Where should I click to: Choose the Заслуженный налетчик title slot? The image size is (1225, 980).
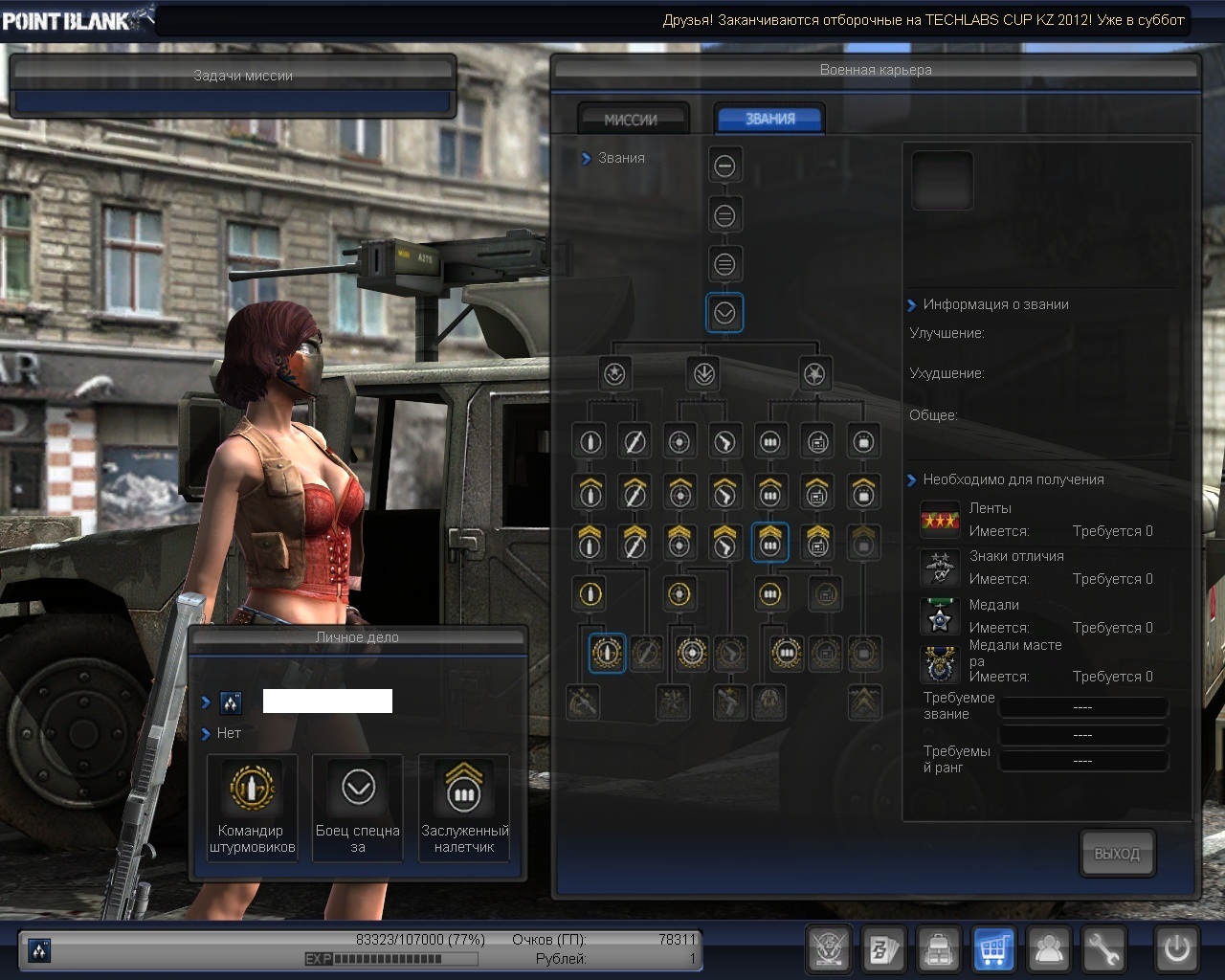[464, 807]
